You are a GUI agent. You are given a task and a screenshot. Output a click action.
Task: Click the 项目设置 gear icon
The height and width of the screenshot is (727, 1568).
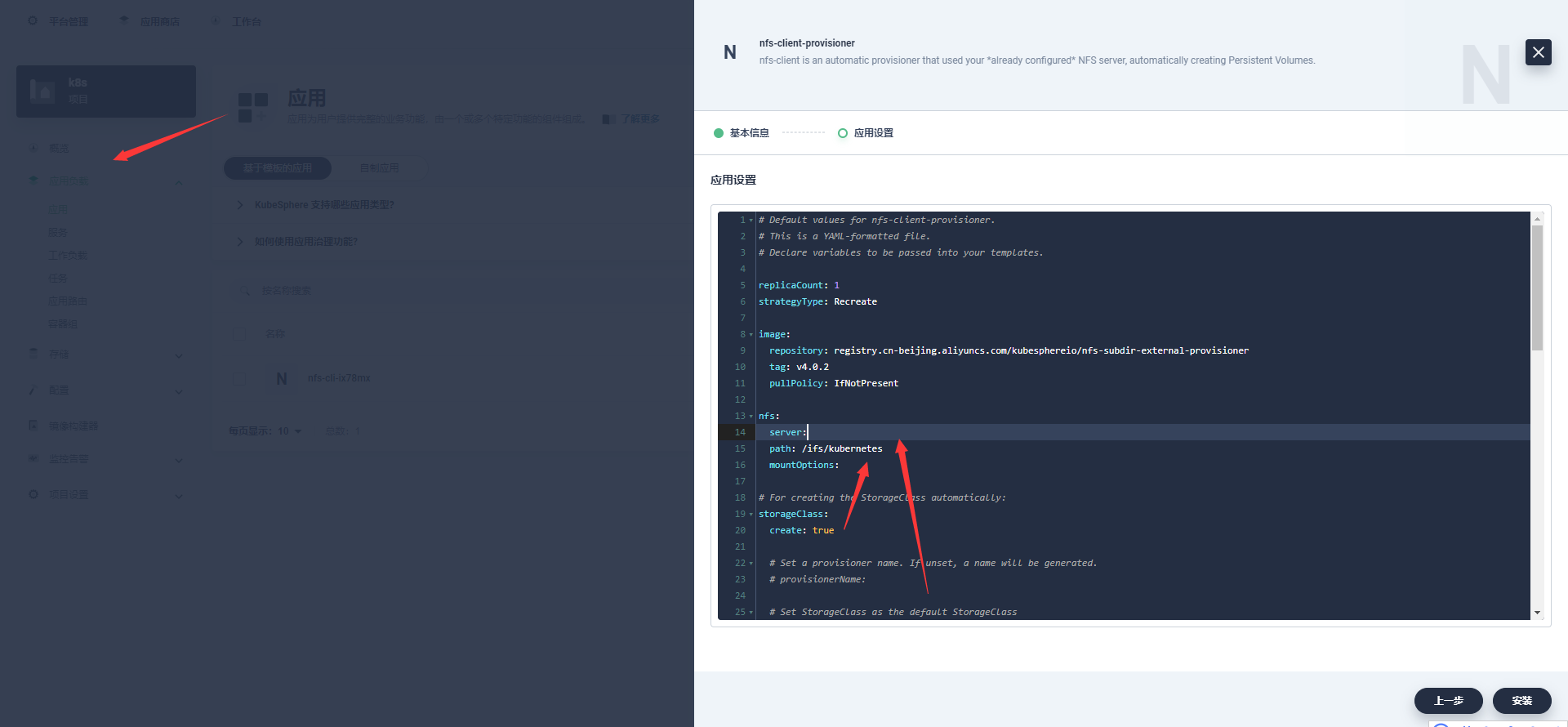[33, 494]
